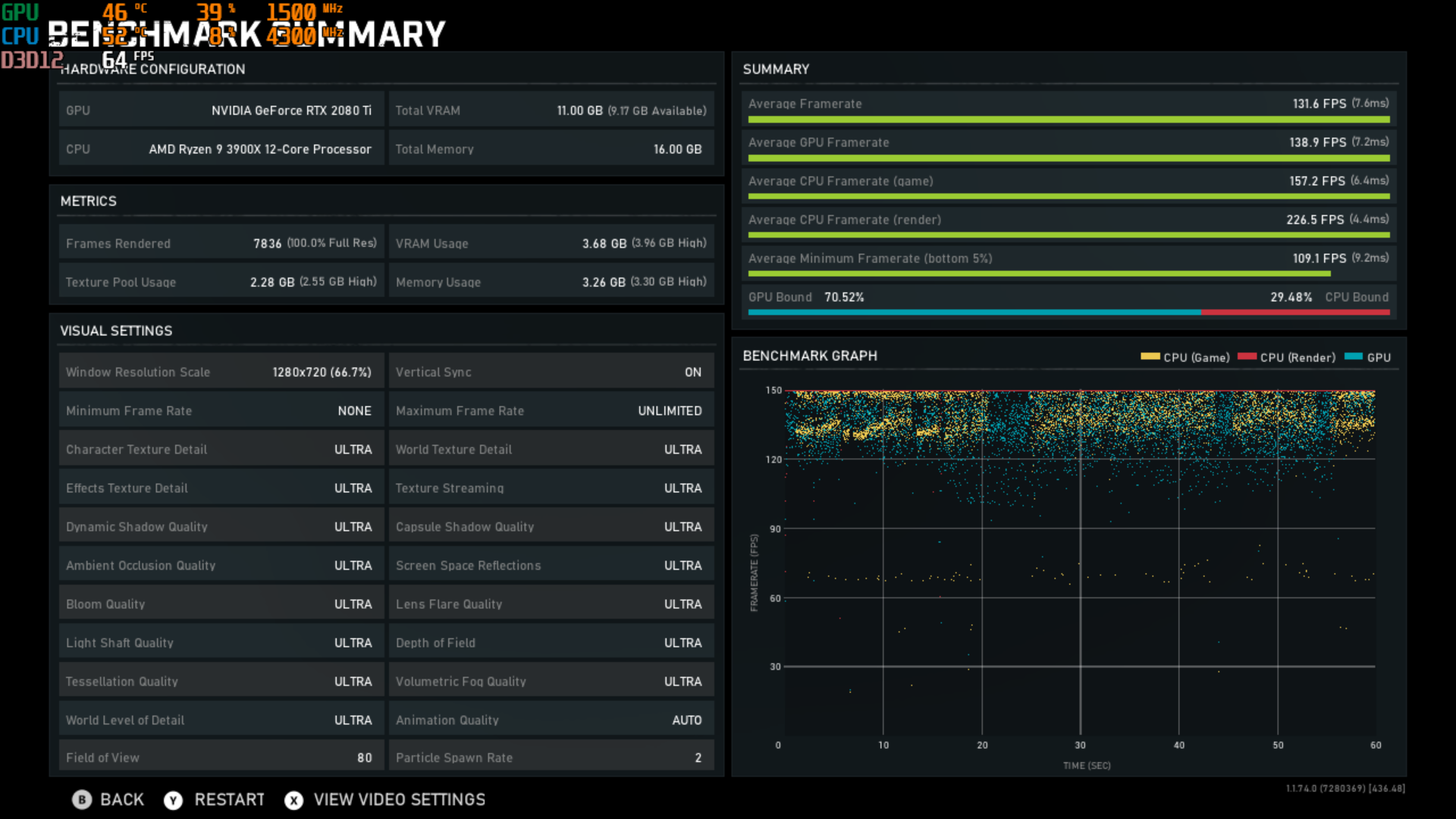
Task: Click Average CPU Framerate (game) row
Action: 1068,185
